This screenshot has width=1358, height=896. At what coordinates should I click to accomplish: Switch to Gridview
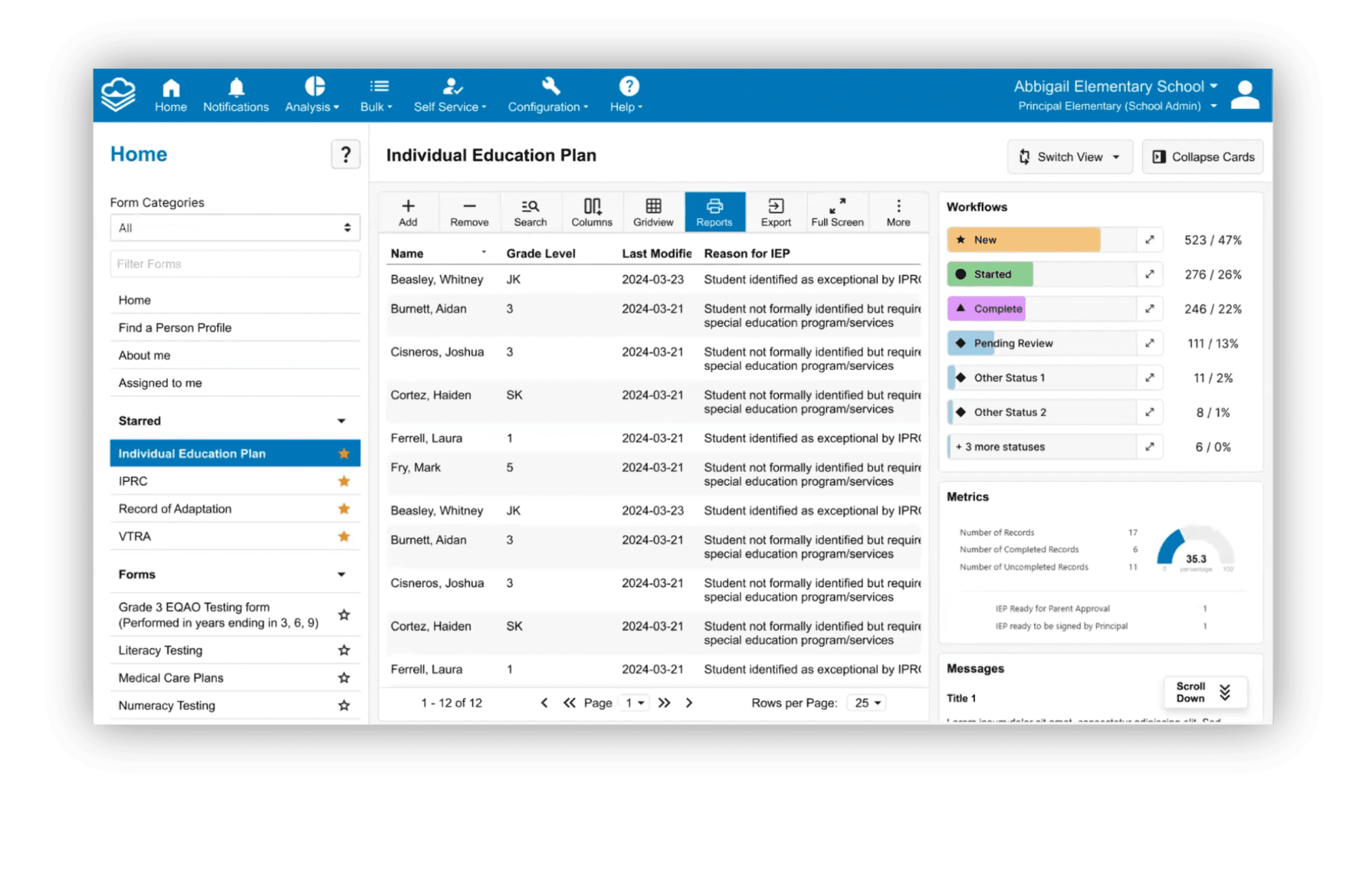coord(653,212)
